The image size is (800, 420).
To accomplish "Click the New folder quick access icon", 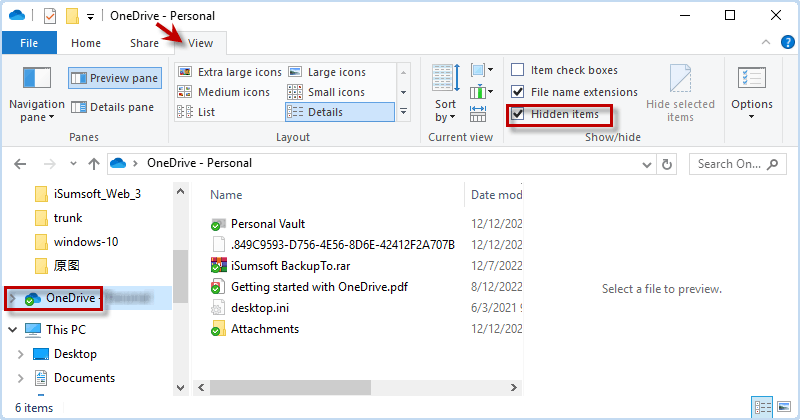I will [72, 16].
